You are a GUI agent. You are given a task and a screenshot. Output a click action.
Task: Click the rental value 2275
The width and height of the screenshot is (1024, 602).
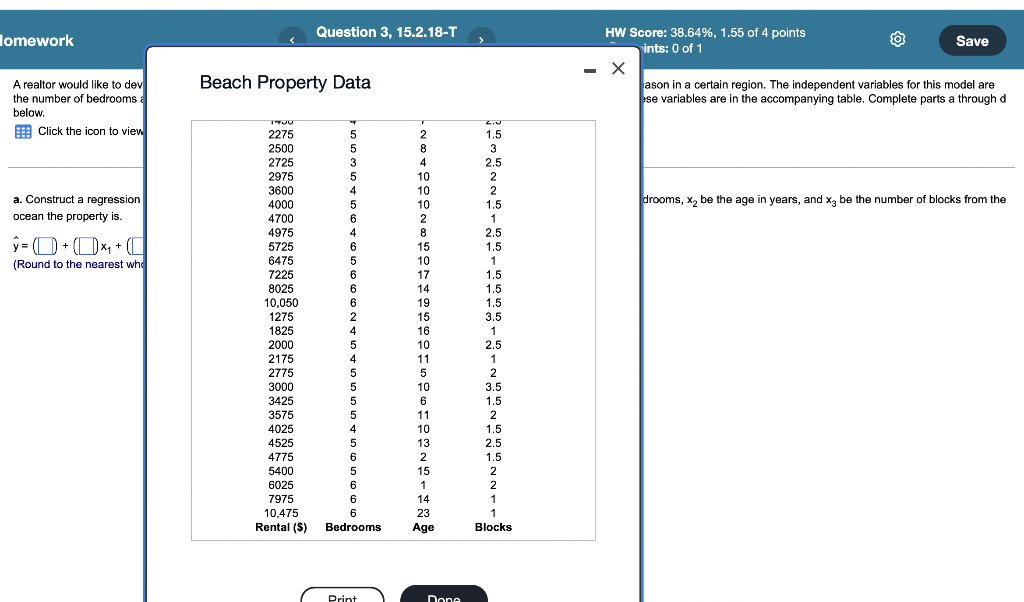(x=281, y=135)
